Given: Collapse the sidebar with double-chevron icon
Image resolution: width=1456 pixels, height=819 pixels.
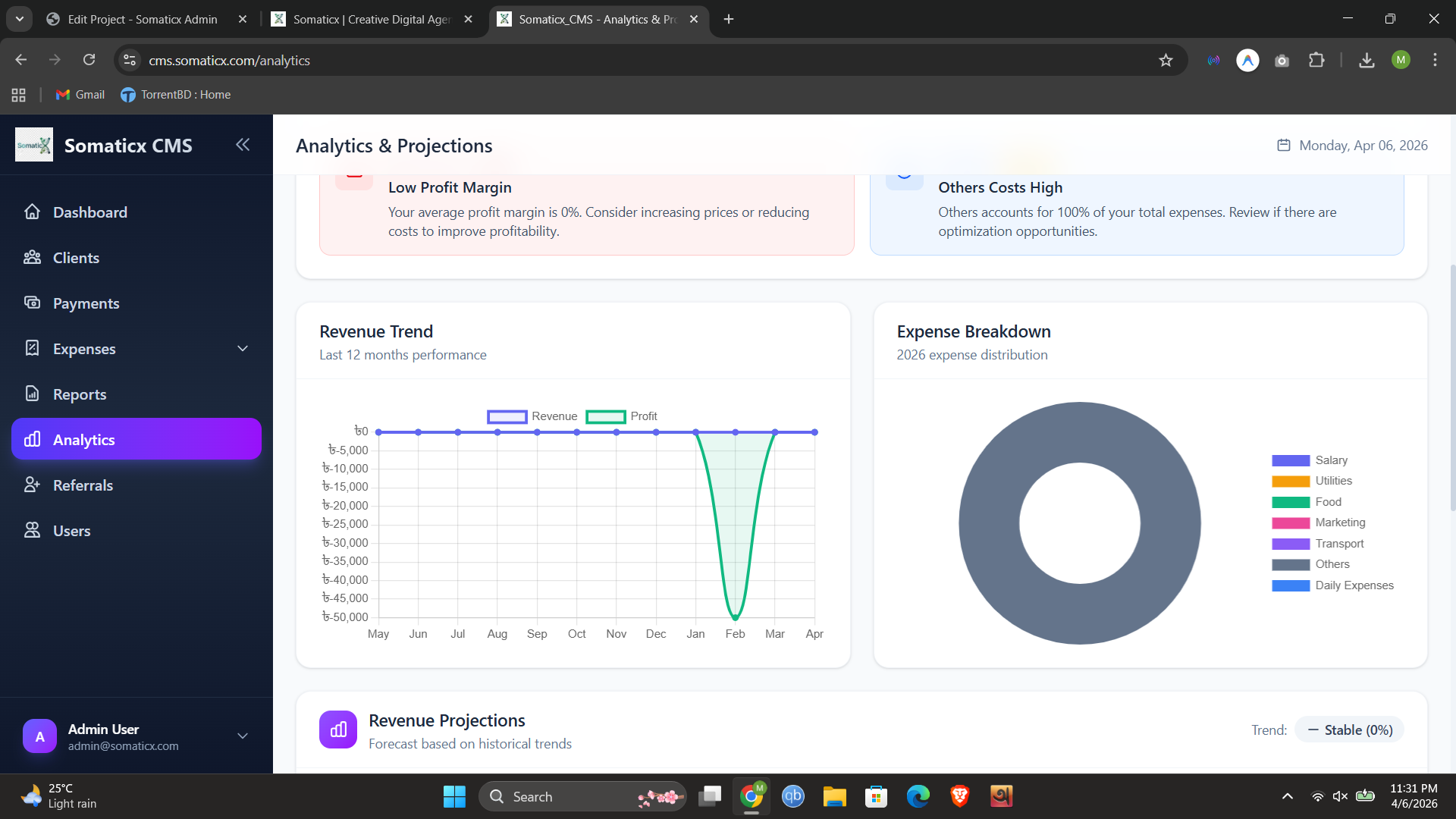Looking at the screenshot, I should pos(243,145).
